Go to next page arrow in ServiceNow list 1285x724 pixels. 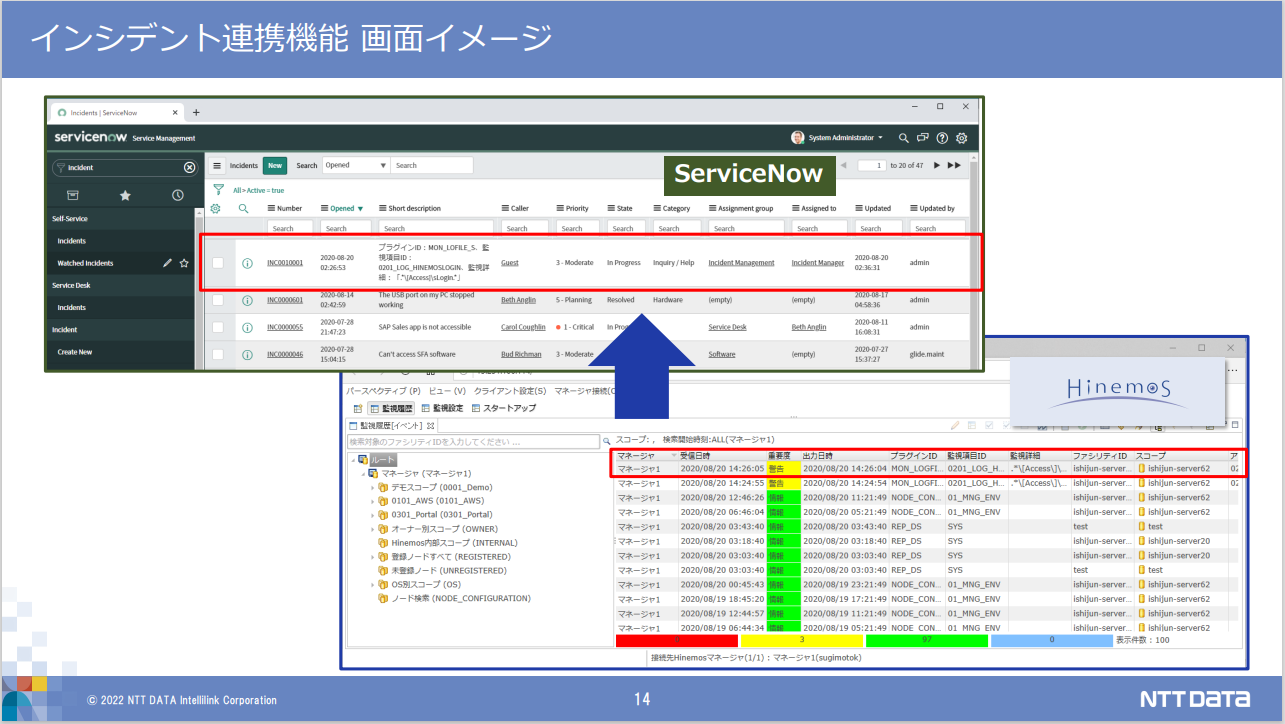tap(937, 165)
